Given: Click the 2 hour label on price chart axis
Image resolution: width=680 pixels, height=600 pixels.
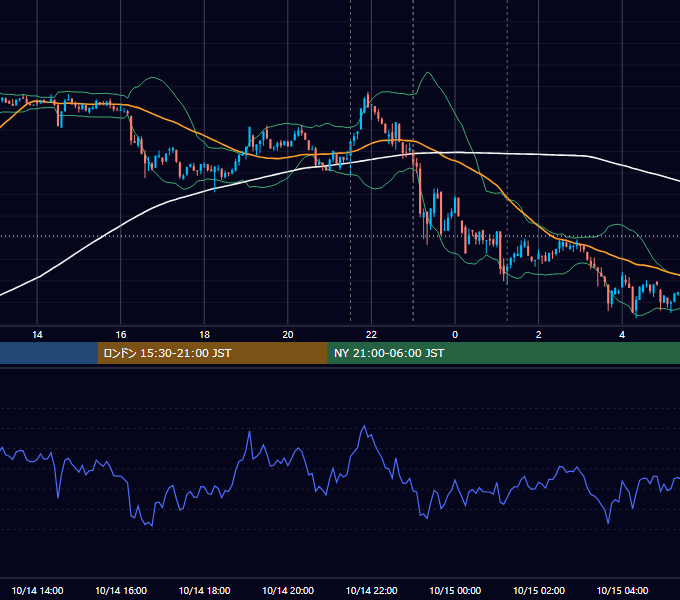Looking at the screenshot, I should [538, 335].
